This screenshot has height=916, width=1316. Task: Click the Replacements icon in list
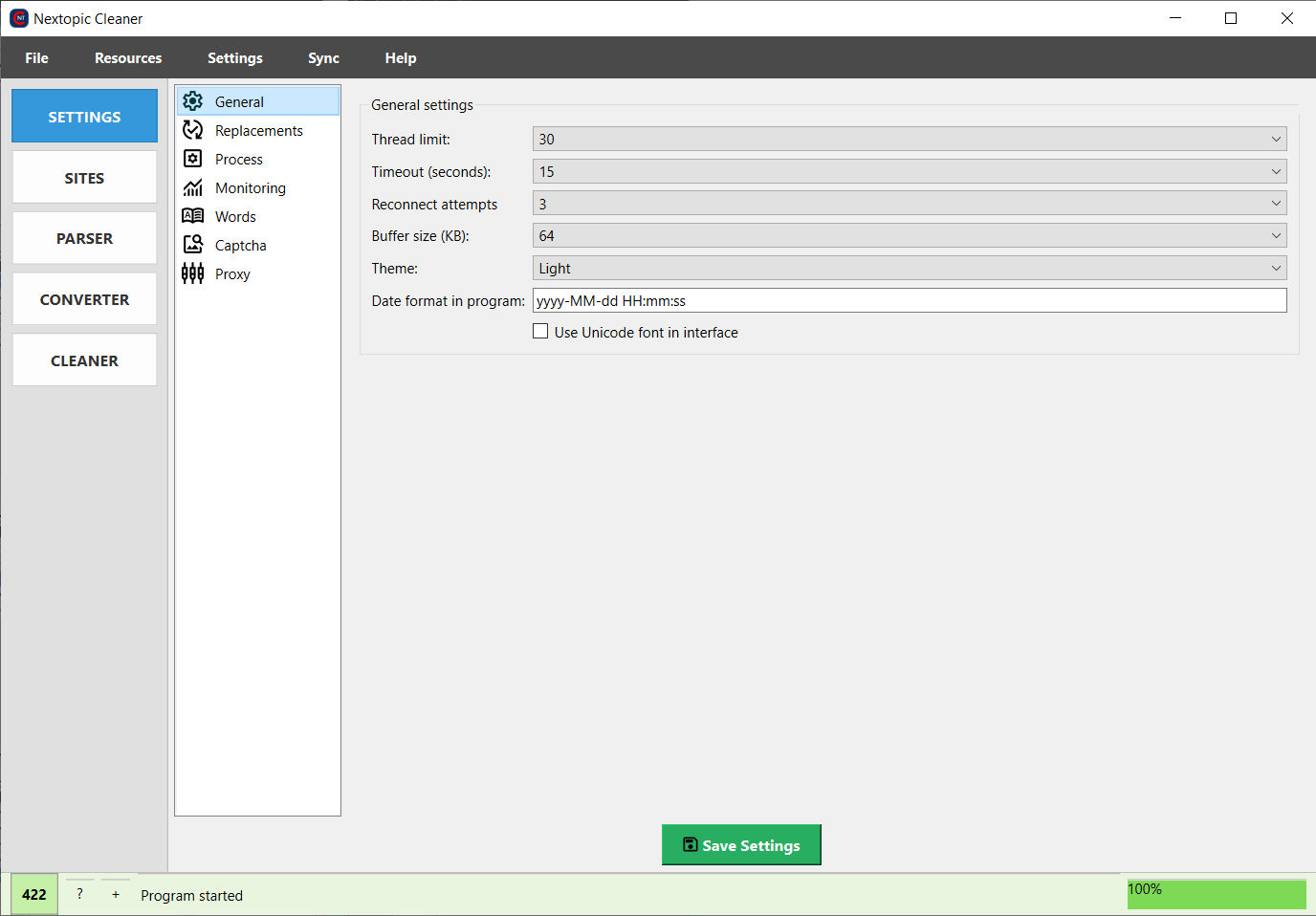click(192, 130)
